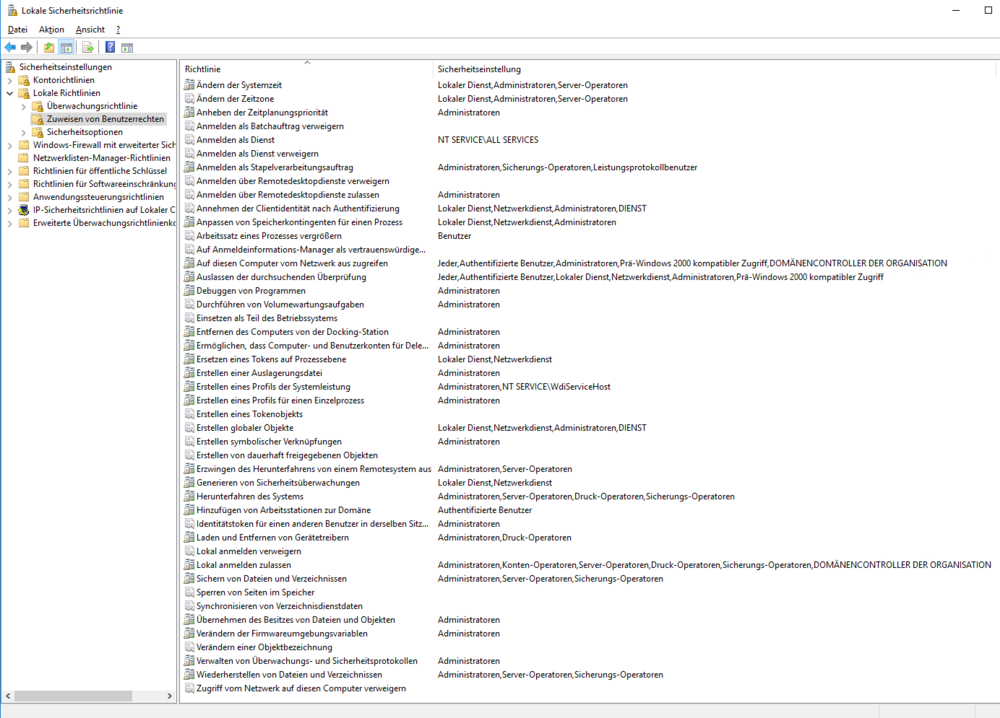Click the IP-Sicherheitsrichtlinien node icon
Screen dimensions: 1000x718
coord(24,210)
